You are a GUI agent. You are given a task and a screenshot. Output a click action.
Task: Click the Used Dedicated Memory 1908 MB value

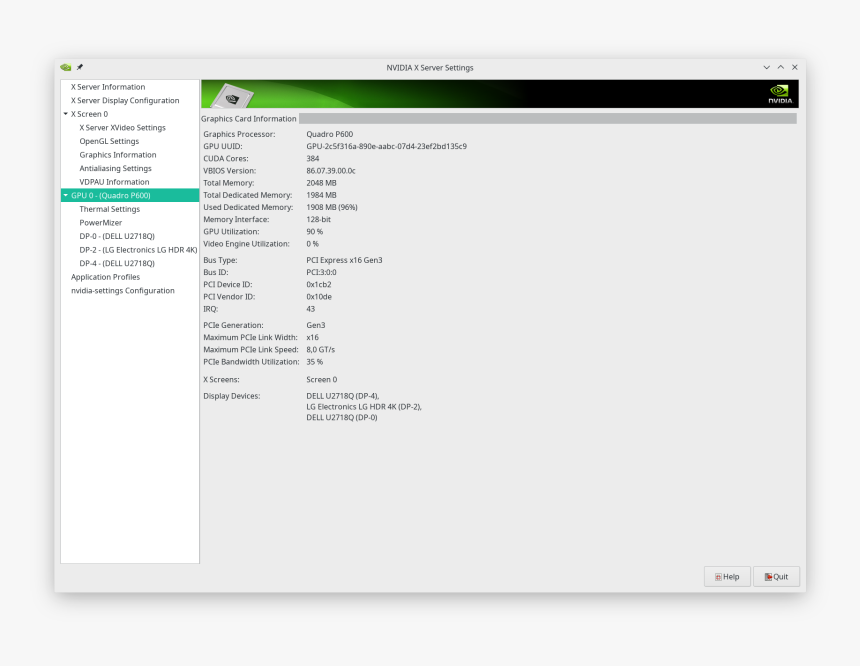pyautogui.click(x=332, y=207)
